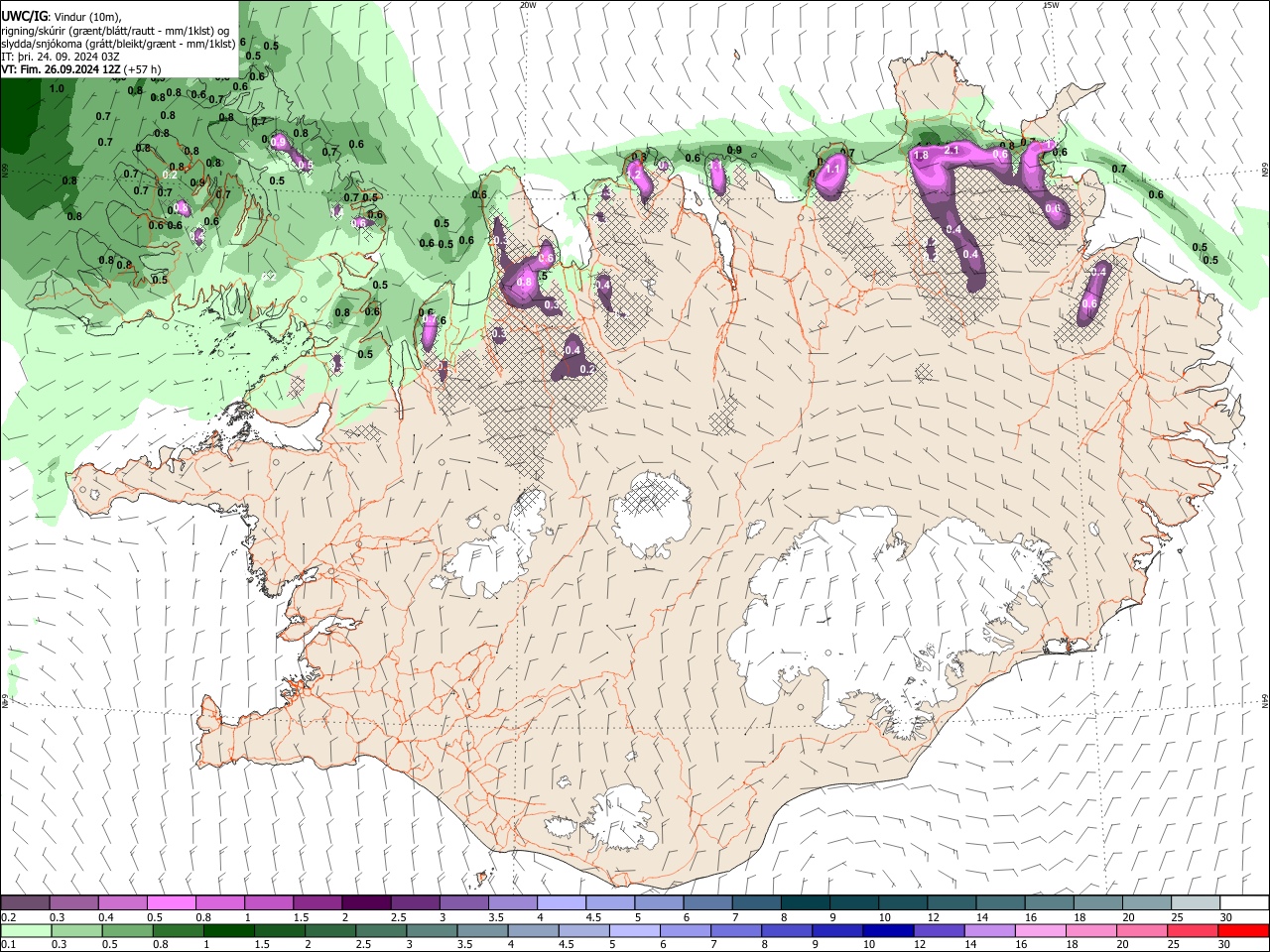Click the '20W' longitude label at the top
This screenshot has width=1270, height=952.
pyautogui.click(x=528, y=5)
